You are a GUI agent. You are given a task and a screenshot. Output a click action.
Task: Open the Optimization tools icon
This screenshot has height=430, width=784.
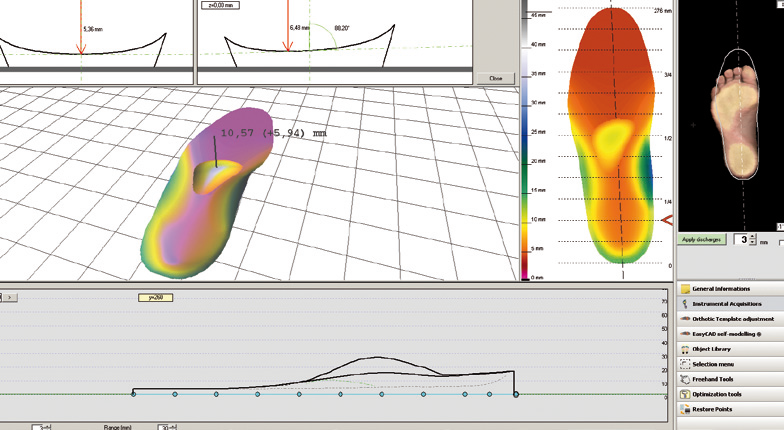point(686,394)
